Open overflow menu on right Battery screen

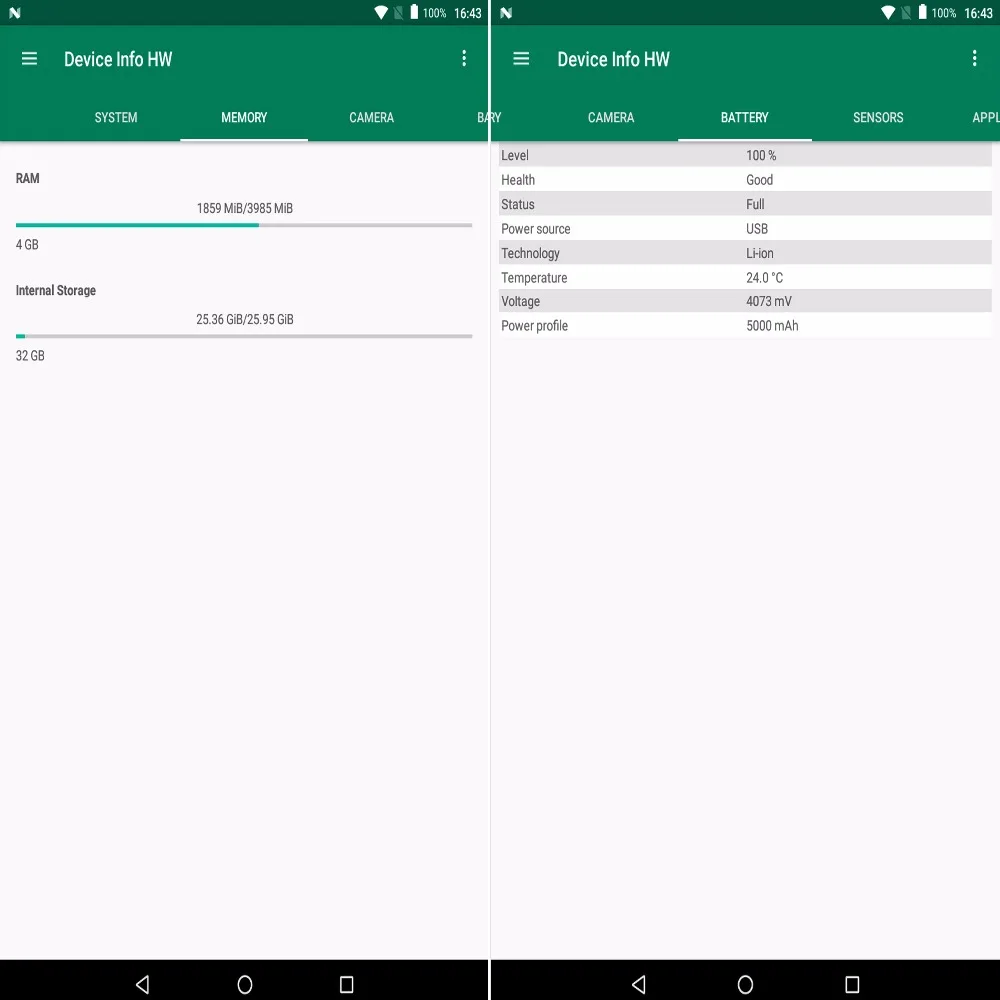pyautogui.click(x=974, y=59)
